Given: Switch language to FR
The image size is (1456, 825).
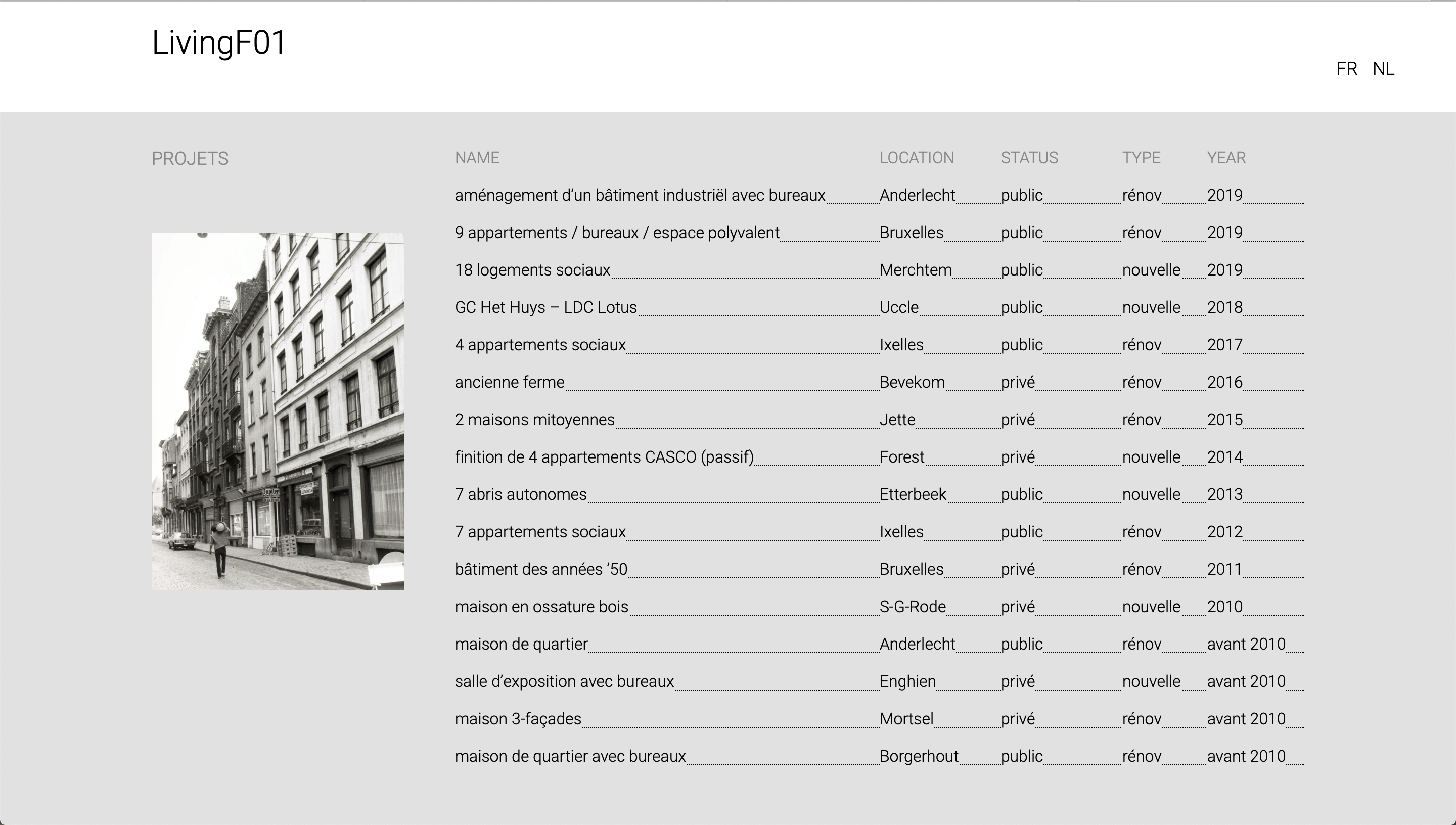Looking at the screenshot, I should click(x=1346, y=69).
